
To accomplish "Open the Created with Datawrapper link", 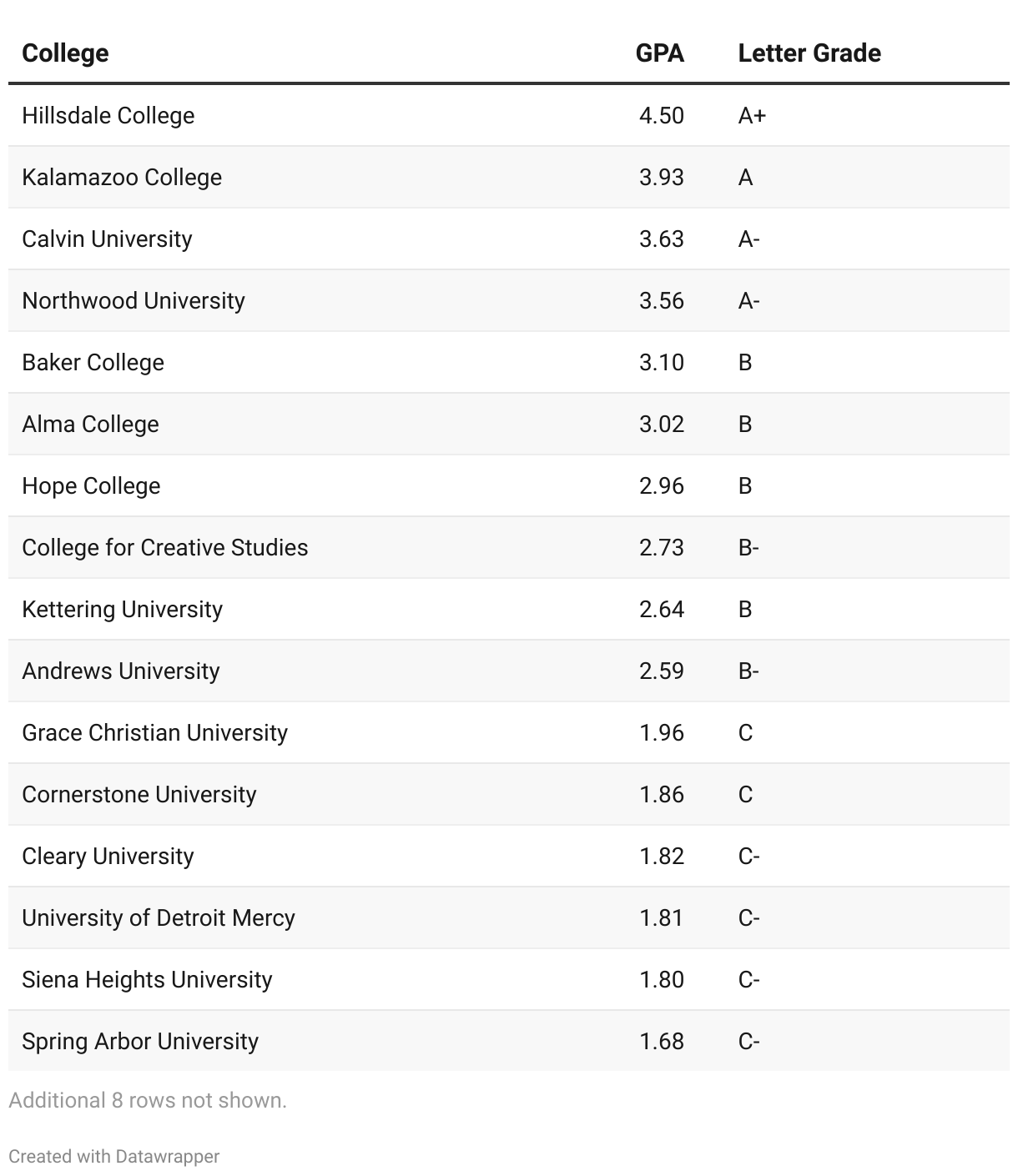I will [114, 1156].
